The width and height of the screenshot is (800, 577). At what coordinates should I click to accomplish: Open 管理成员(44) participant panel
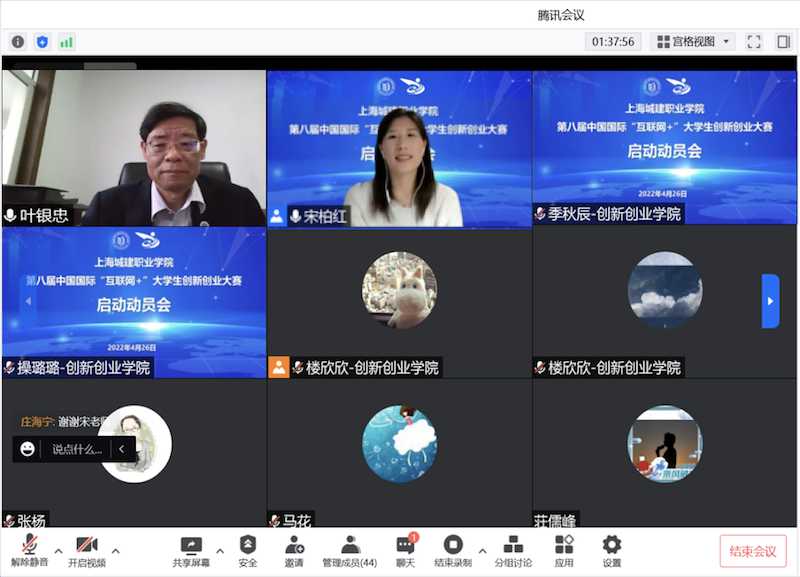[x=350, y=551]
